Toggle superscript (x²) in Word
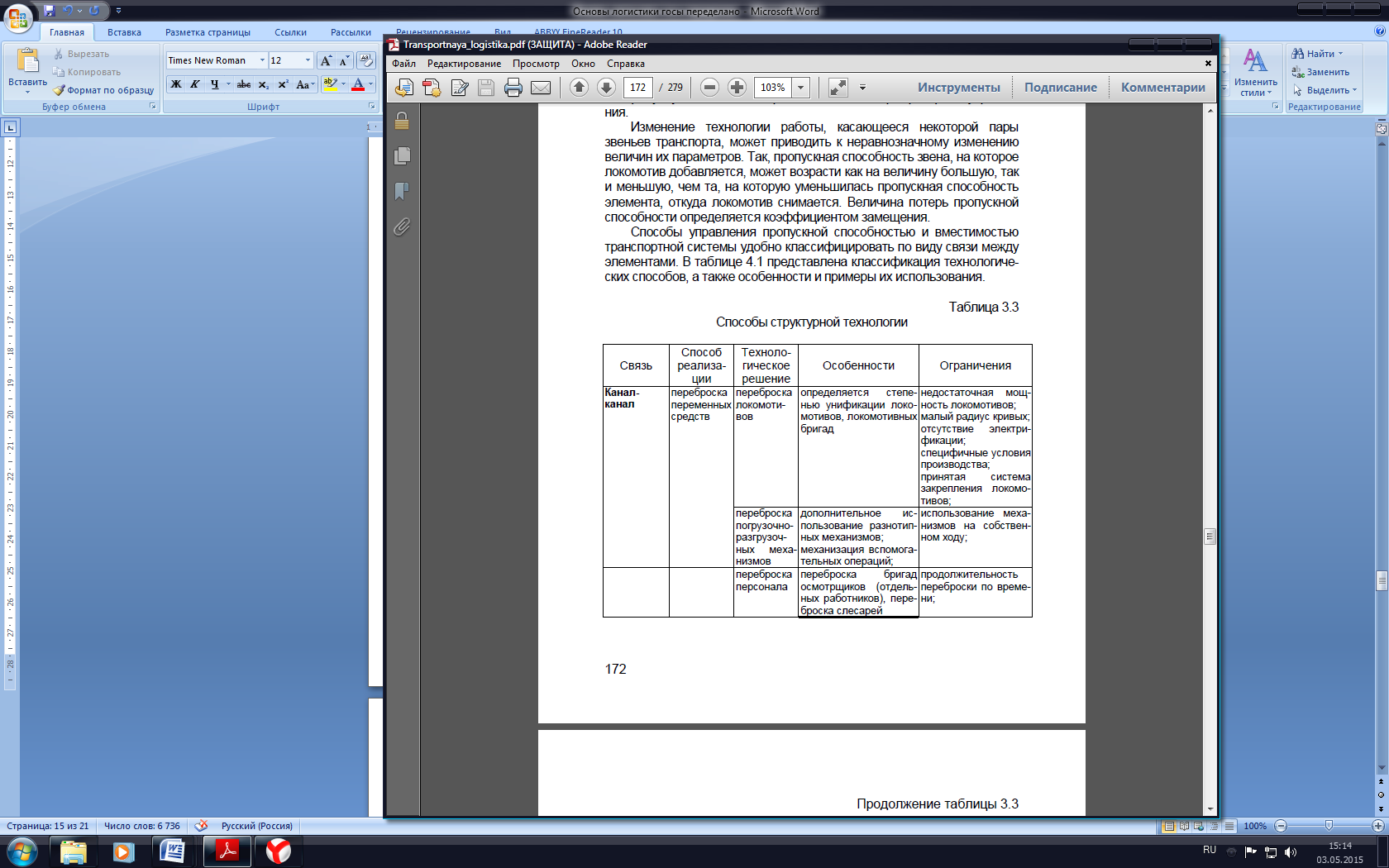Viewport: 1389px width, 868px height. coord(283,84)
